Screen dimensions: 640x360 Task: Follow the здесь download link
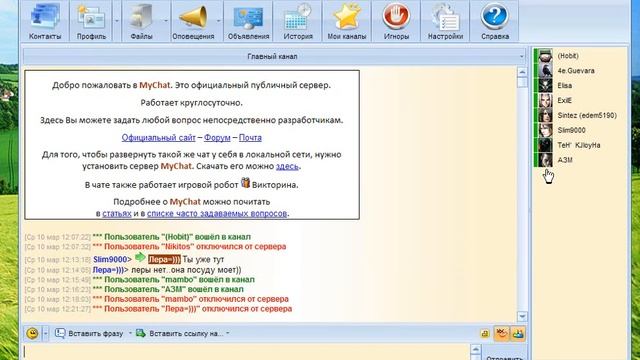[287, 166]
